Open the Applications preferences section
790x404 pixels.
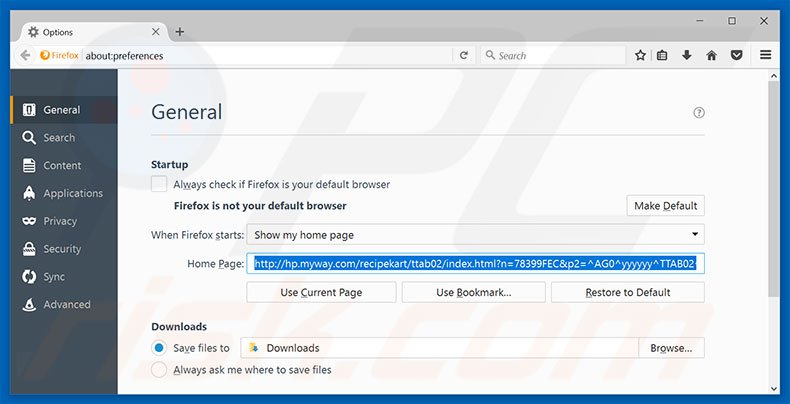click(63, 193)
